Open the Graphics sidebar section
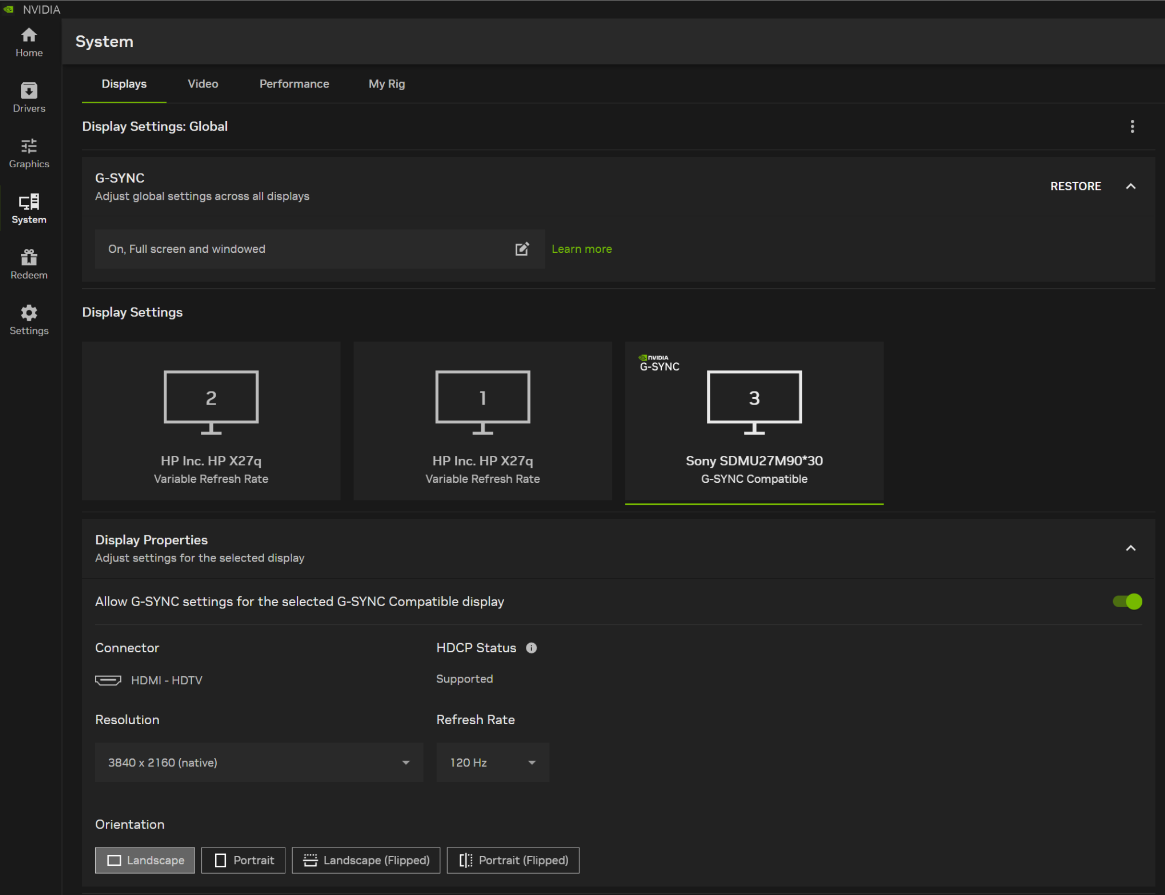Viewport: 1165px width, 895px height. pyautogui.click(x=29, y=154)
